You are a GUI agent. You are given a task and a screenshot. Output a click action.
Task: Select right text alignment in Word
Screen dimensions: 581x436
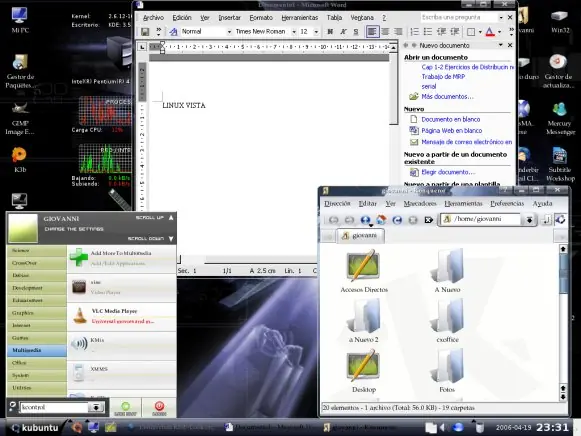pyautogui.click(x=398, y=32)
